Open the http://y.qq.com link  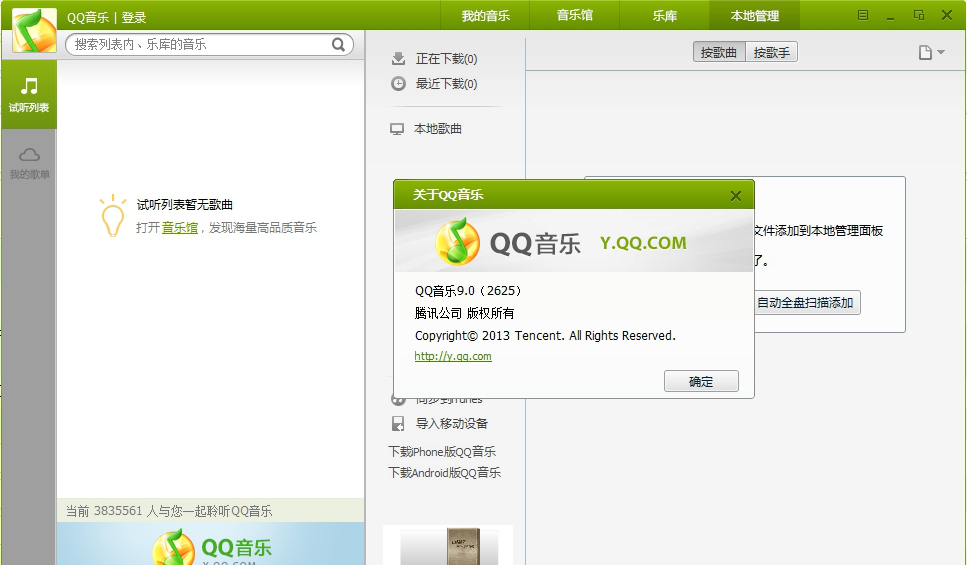[453, 356]
